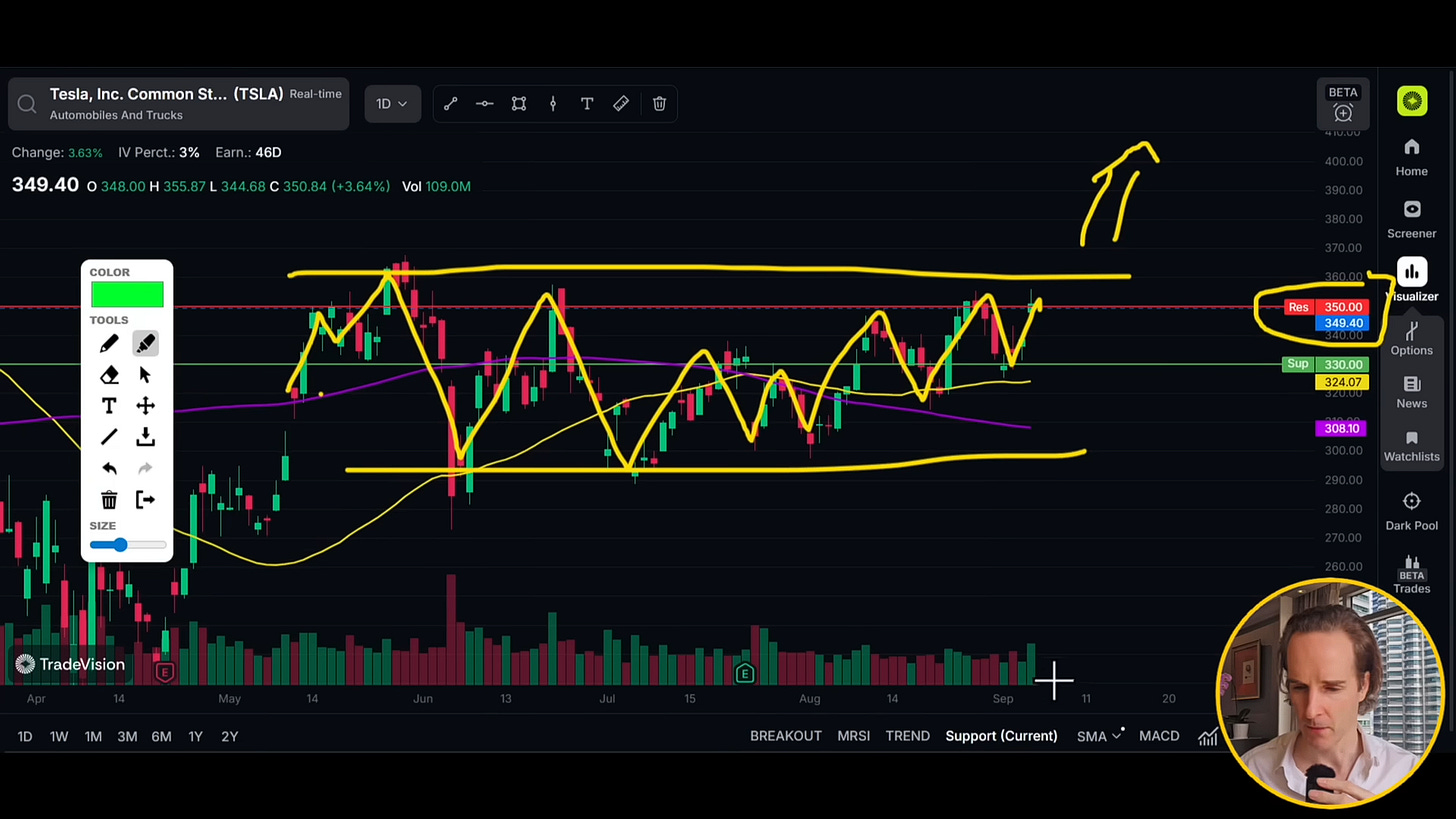Click the redo arrow
The image size is (1456, 819).
145,469
